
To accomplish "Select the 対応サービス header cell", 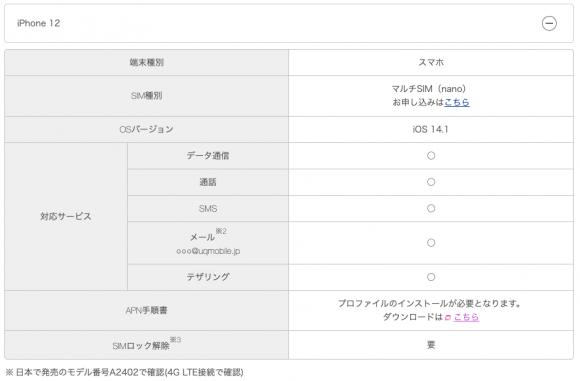I will tap(66, 216).
